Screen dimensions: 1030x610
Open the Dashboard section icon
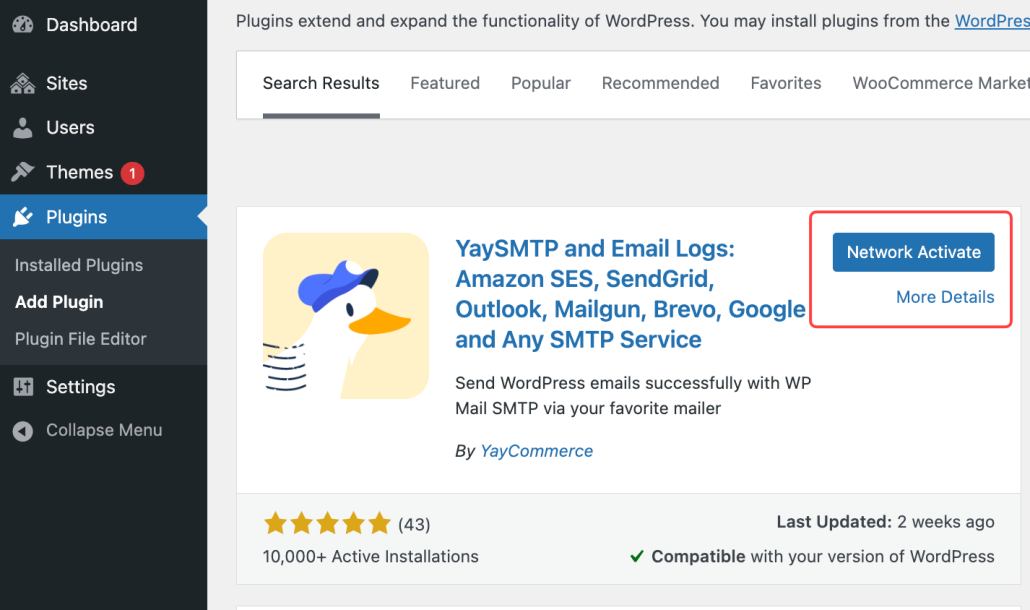[22, 24]
